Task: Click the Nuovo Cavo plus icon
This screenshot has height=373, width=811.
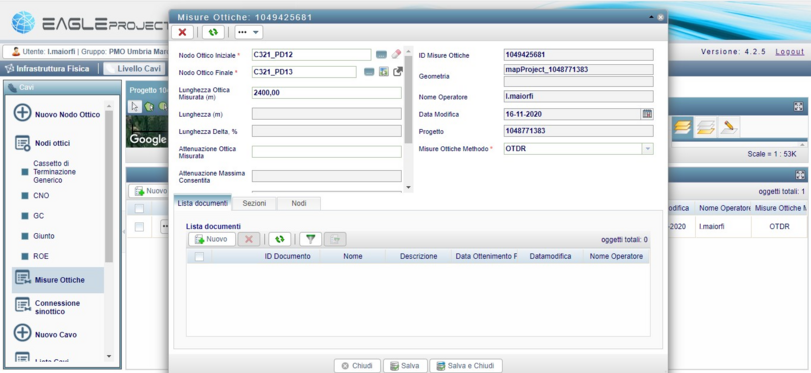Action: [x=22, y=333]
